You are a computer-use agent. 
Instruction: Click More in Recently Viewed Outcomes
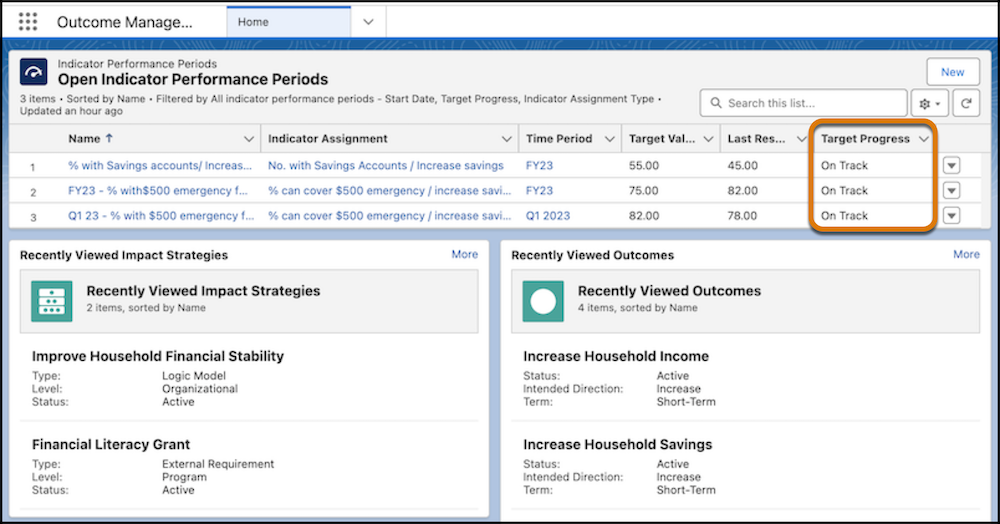tap(966, 254)
